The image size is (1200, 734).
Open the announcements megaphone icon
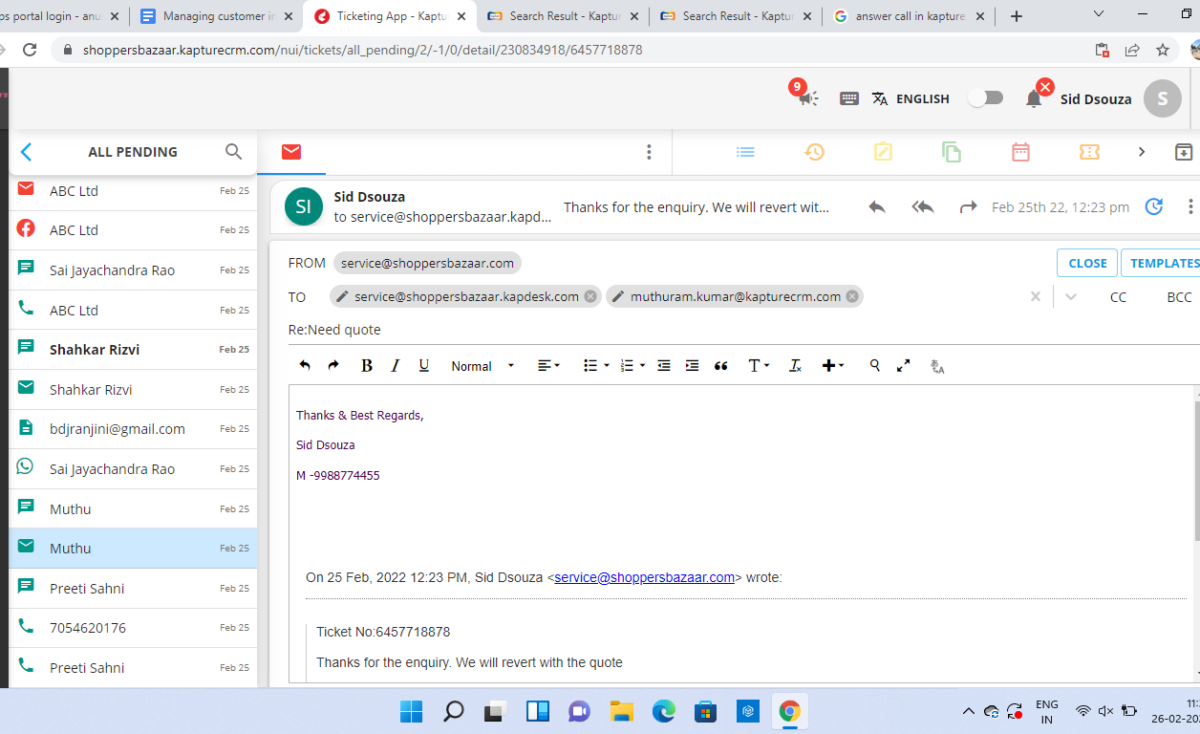pos(808,98)
